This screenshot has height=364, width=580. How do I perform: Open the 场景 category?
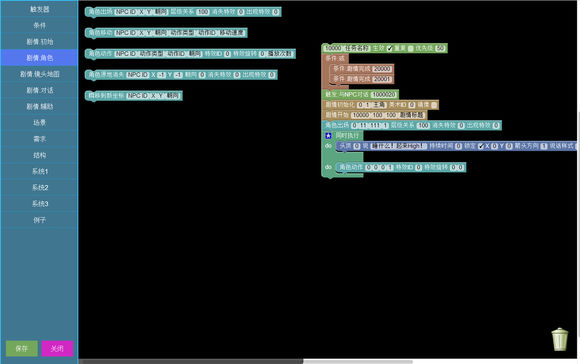click(x=39, y=122)
